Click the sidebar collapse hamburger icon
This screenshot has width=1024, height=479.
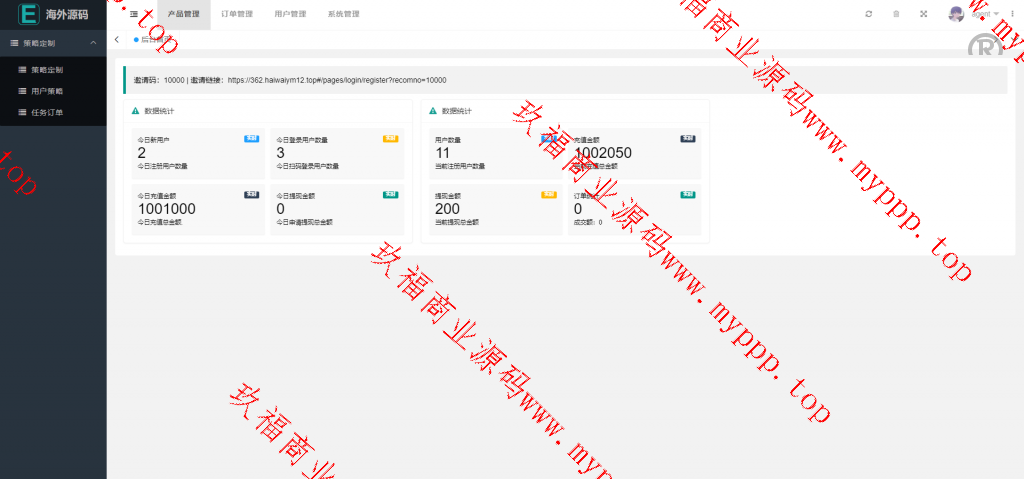tap(135, 14)
